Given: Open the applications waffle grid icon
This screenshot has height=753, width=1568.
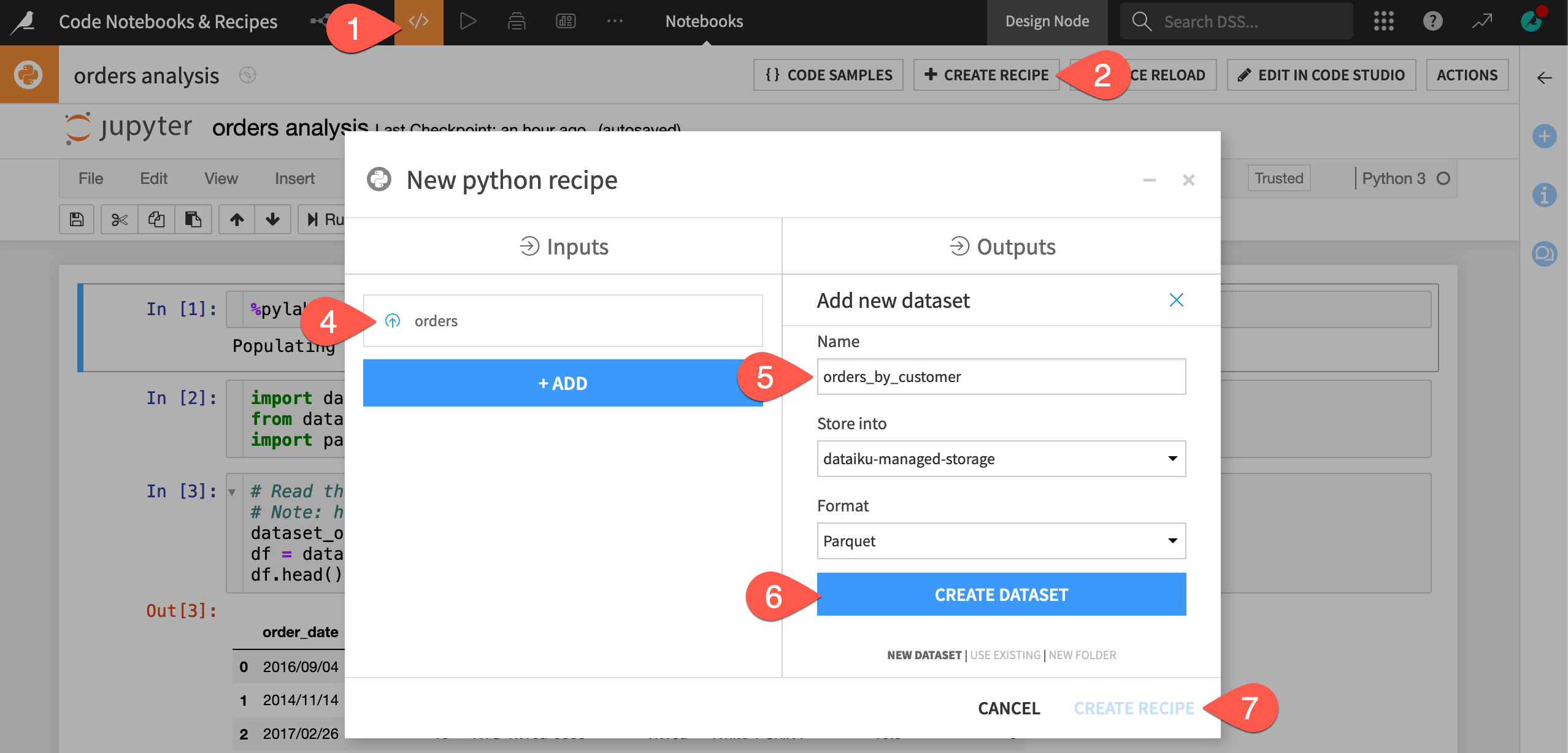Looking at the screenshot, I should point(1383,21).
